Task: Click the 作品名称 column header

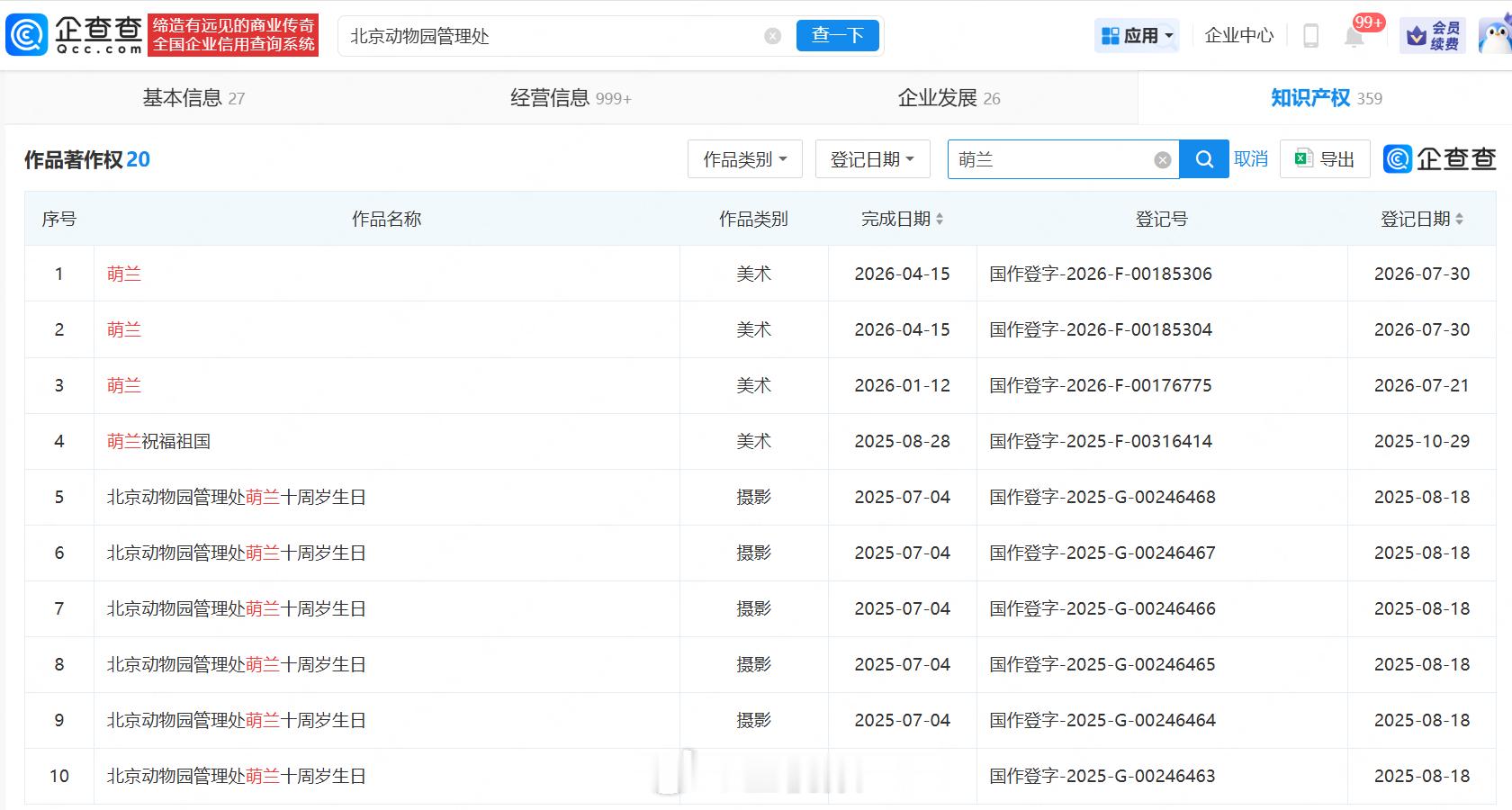Action: click(386, 219)
